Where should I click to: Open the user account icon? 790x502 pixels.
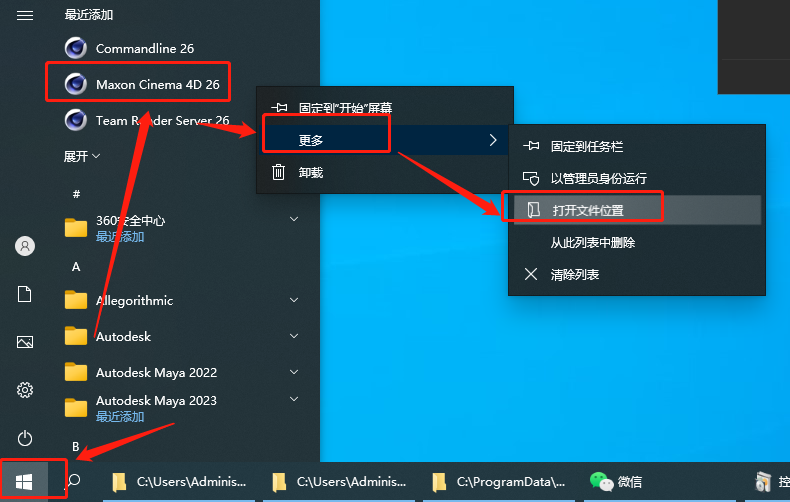(25, 246)
